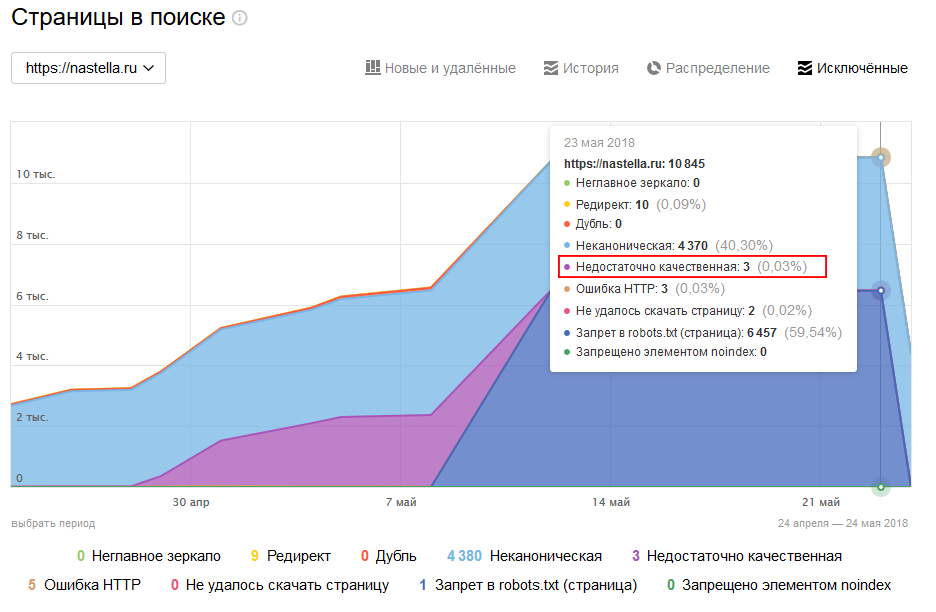Image resolution: width=936 pixels, height=612 pixels.
Task: Open the https://nastella.ru site dropdown
Action: click(88, 68)
